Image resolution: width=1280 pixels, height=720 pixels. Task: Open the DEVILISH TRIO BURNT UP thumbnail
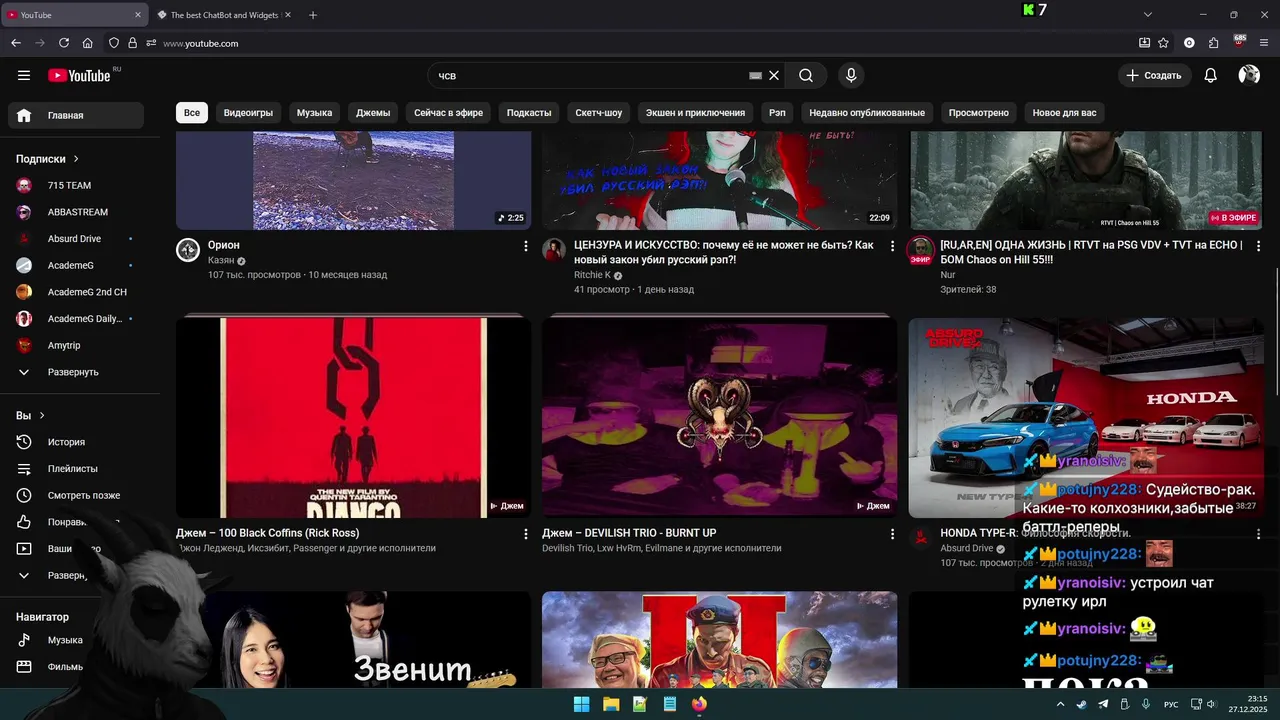pyautogui.click(x=719, y=417)
